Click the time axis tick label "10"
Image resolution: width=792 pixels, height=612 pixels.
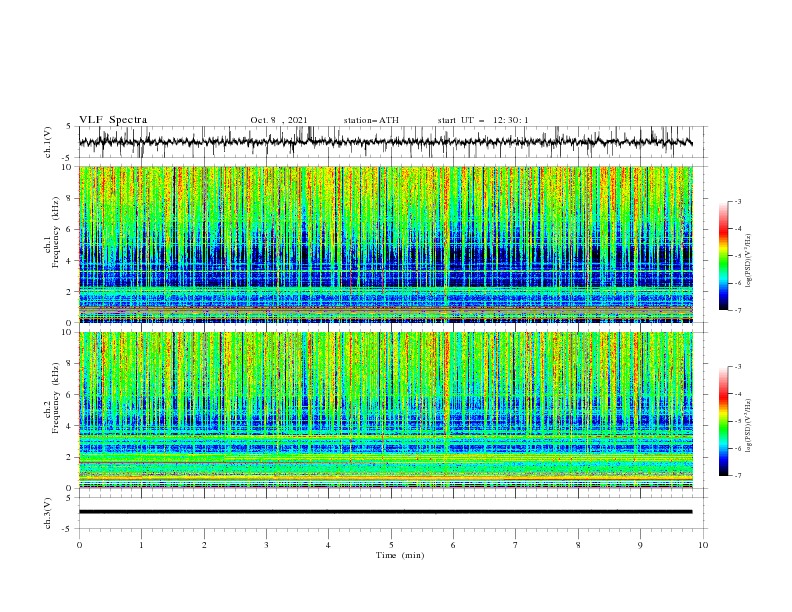click(x=703, y=545)
